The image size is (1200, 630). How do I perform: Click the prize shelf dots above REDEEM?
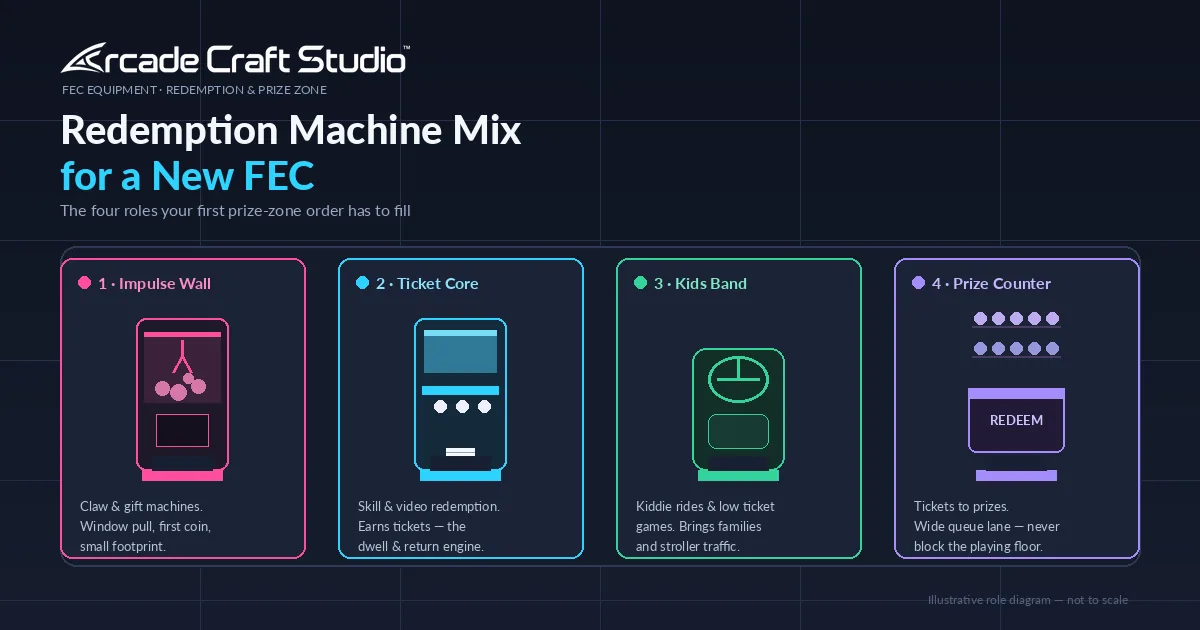click(1016, 334)
